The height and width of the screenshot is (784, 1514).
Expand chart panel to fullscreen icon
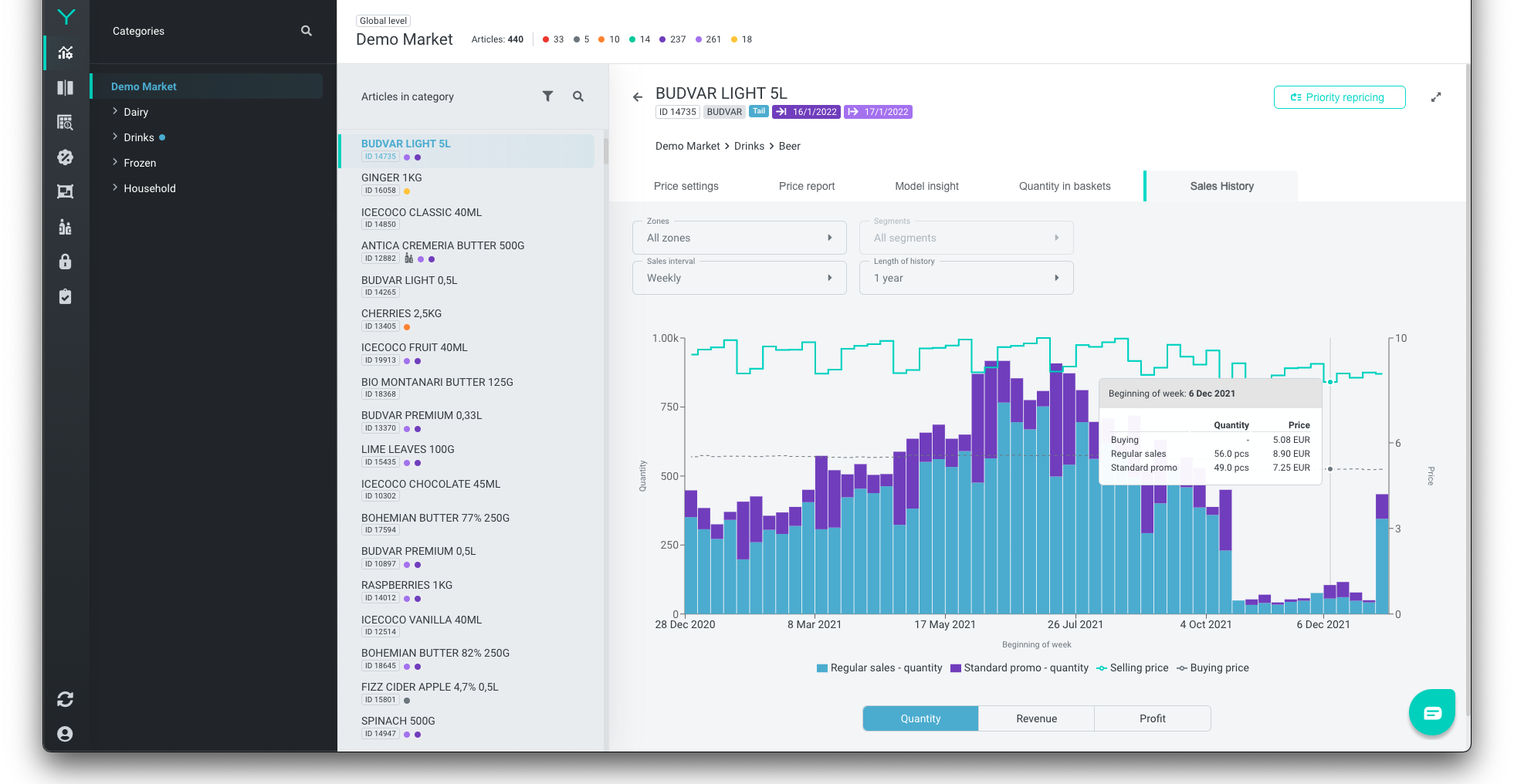pos(1436,97)
